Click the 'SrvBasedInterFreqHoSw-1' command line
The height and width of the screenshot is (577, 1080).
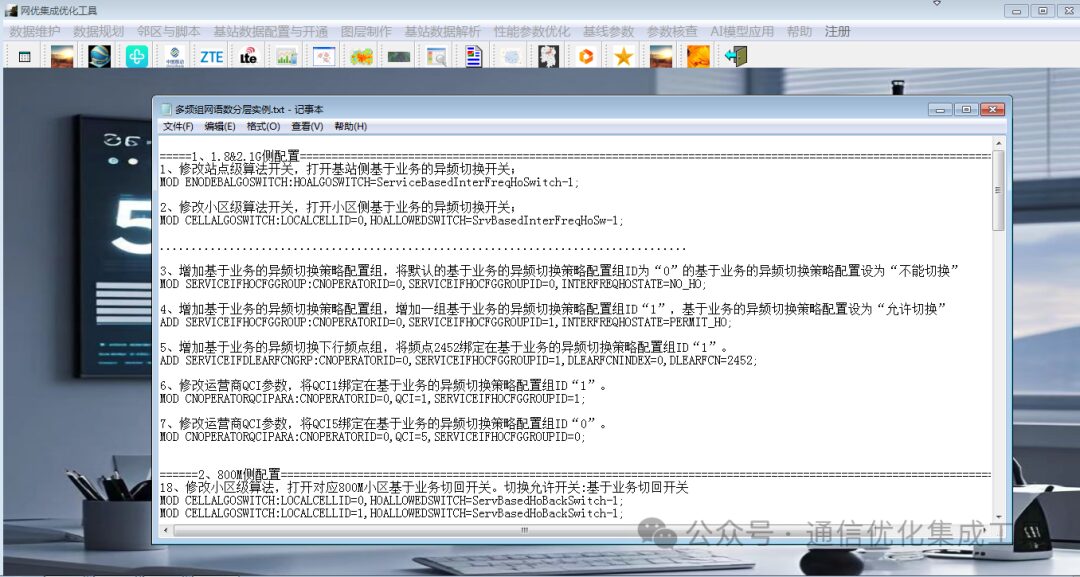[x=392, y=220]
